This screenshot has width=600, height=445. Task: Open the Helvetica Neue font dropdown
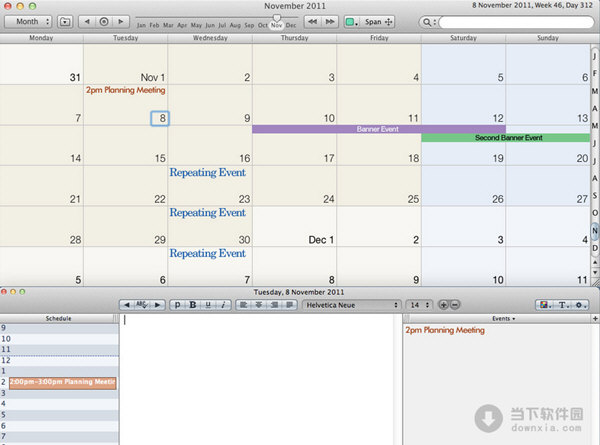(x=351, y=304)
